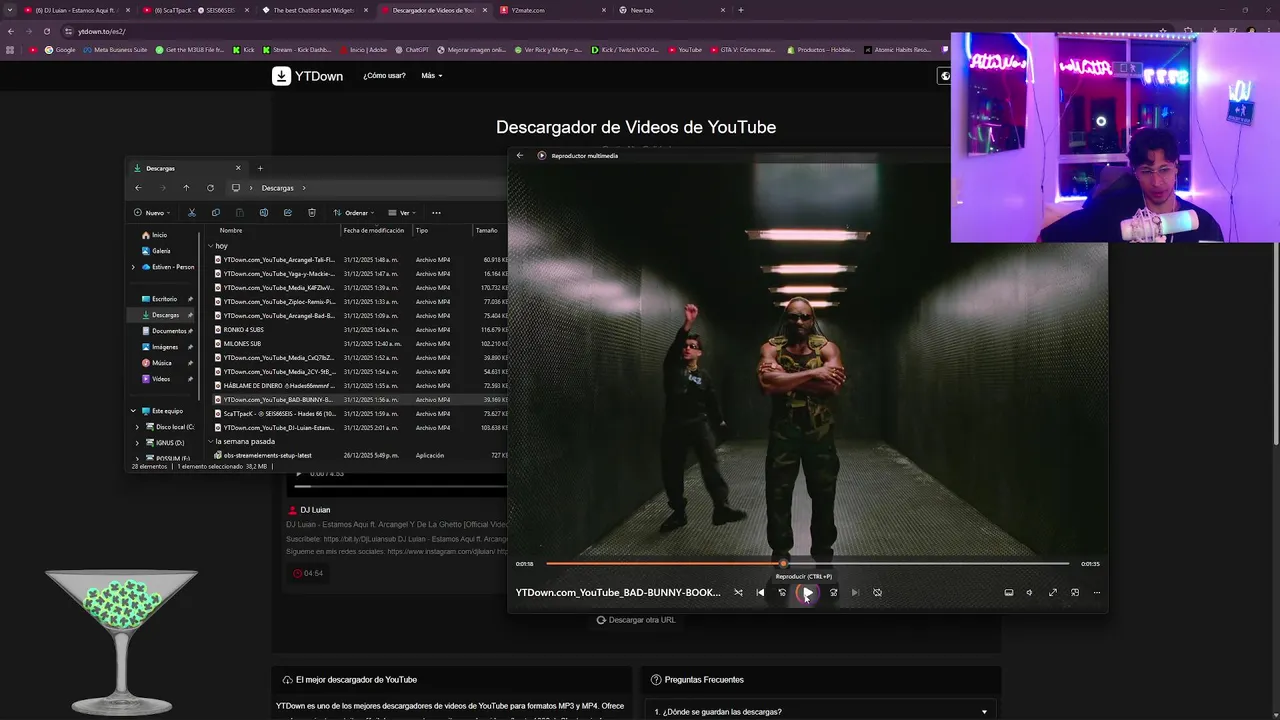1280x720 pixels.
Task: Open Música in the Explorer sidebar
Action: tap(156, 363)
